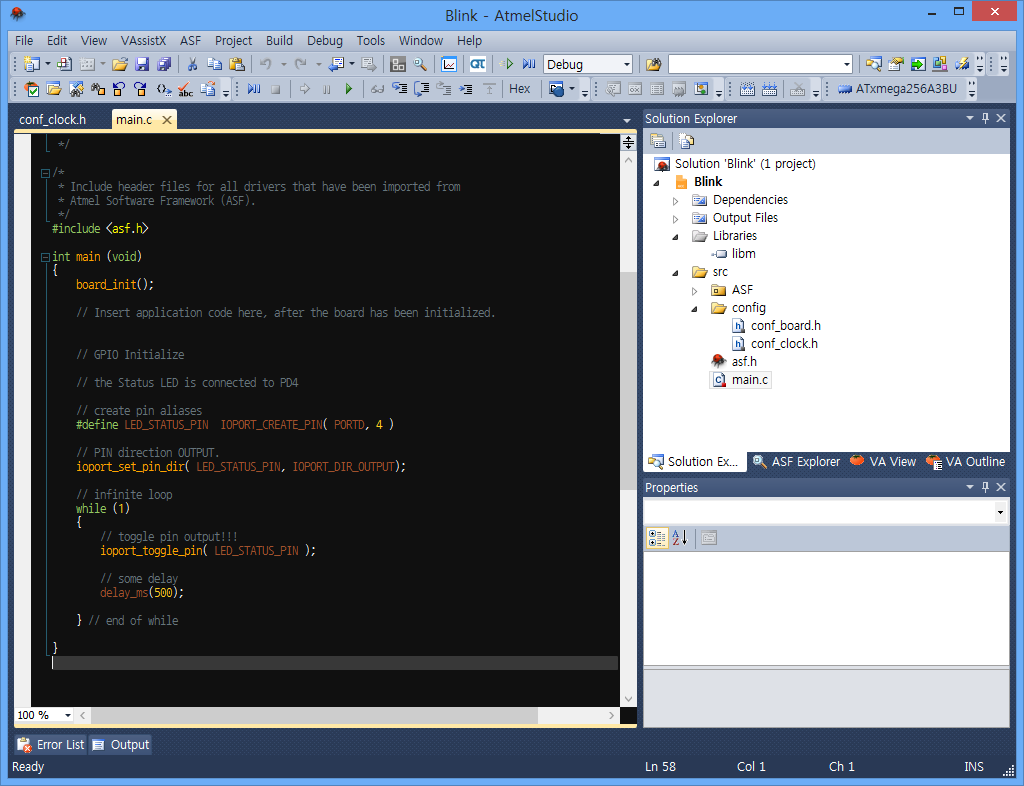Click the Save All toolbar icon

pyautogui.click(x=163, y=63)
